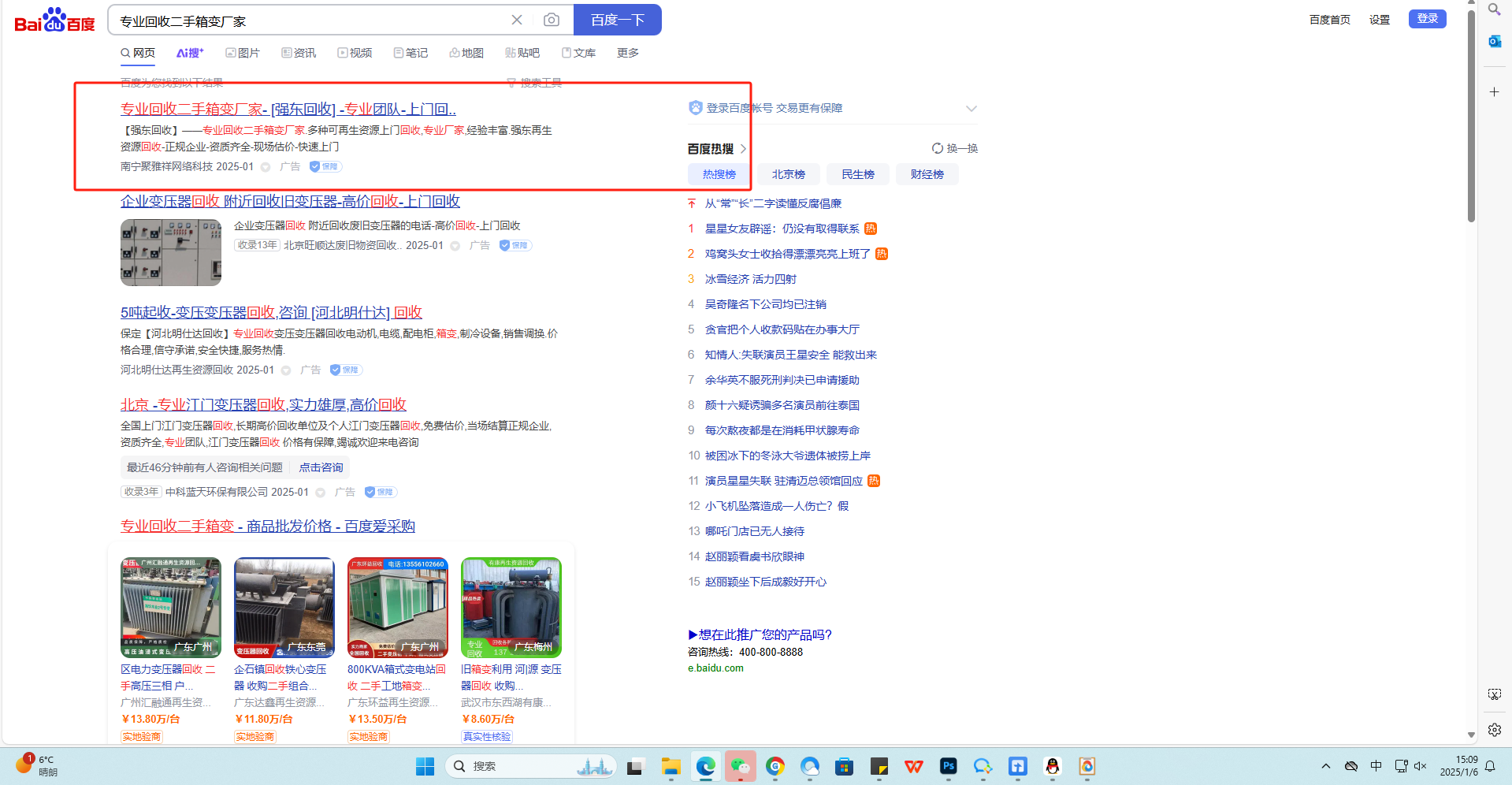Select the 北京榜 hot list tab
The width and height of the screenshot is (1512, 785).
(788, 174)
